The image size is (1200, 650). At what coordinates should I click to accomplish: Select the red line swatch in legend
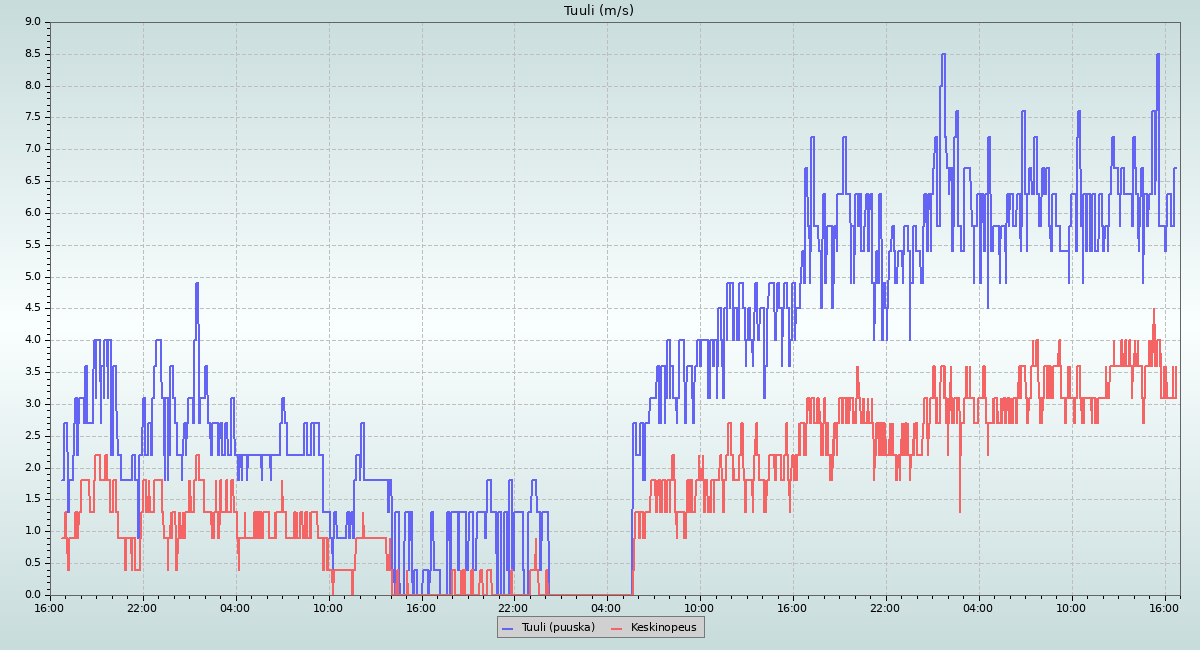tap(617, 628)
